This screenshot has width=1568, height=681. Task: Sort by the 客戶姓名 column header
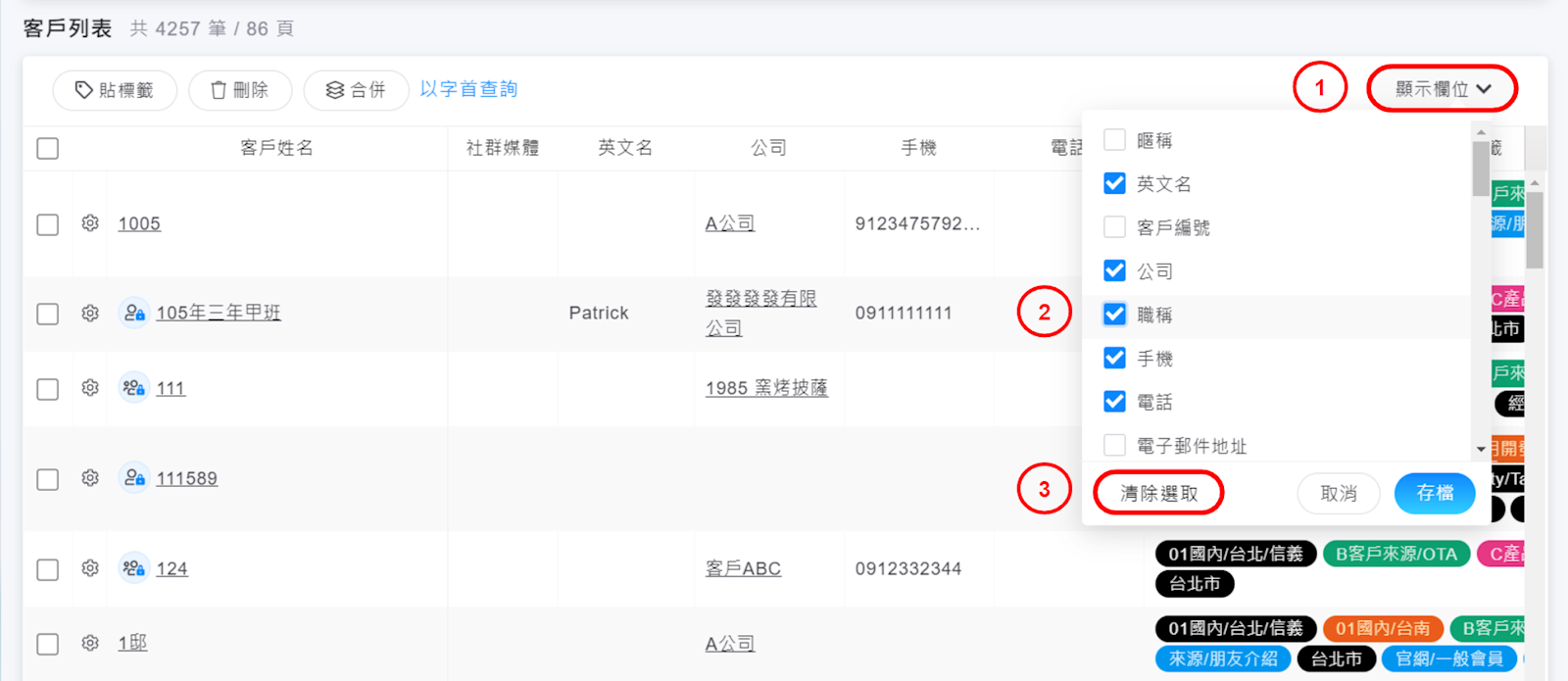click(276, 148)
